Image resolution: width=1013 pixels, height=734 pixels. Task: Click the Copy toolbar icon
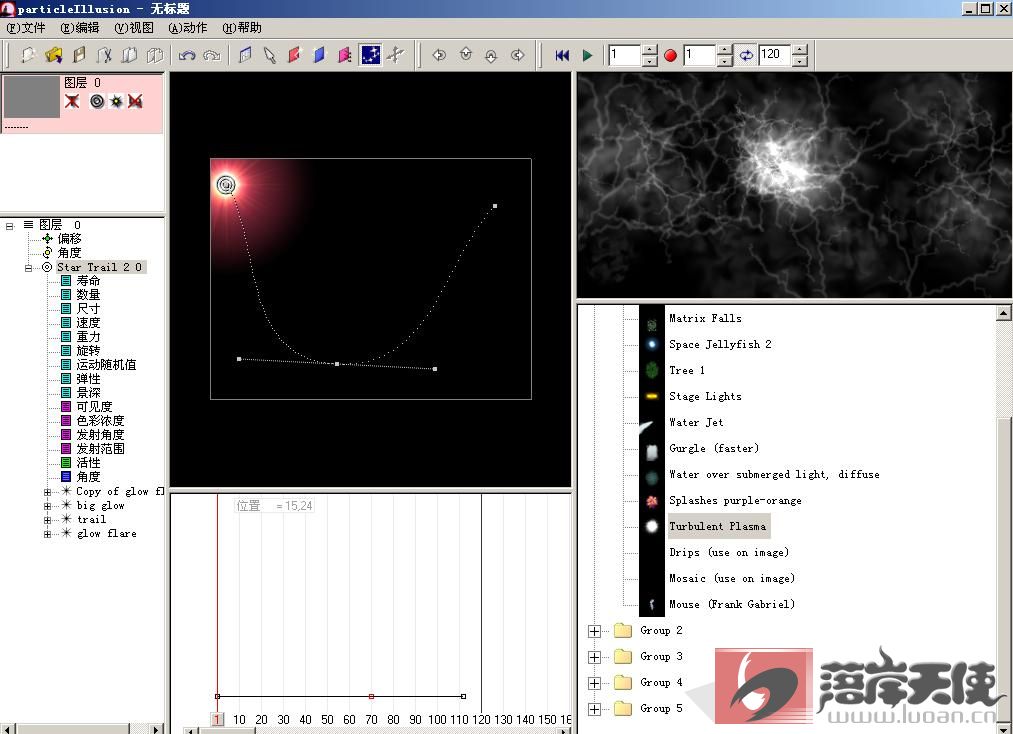click(129, 56)
